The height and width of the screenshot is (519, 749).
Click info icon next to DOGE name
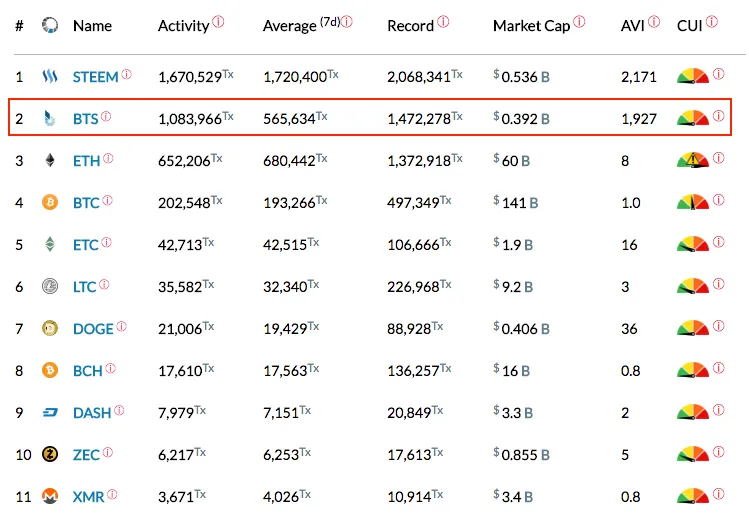(121, 326)
